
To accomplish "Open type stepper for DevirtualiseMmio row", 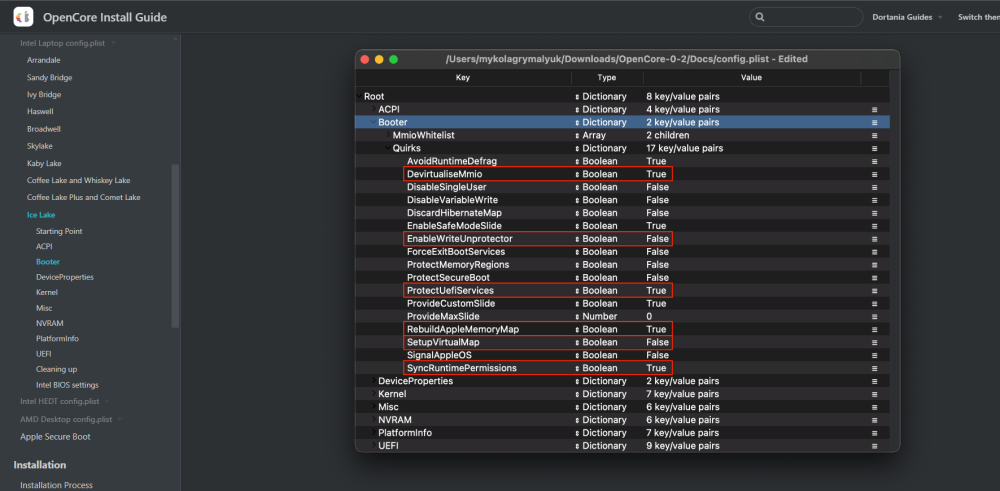I will [577, 174].
